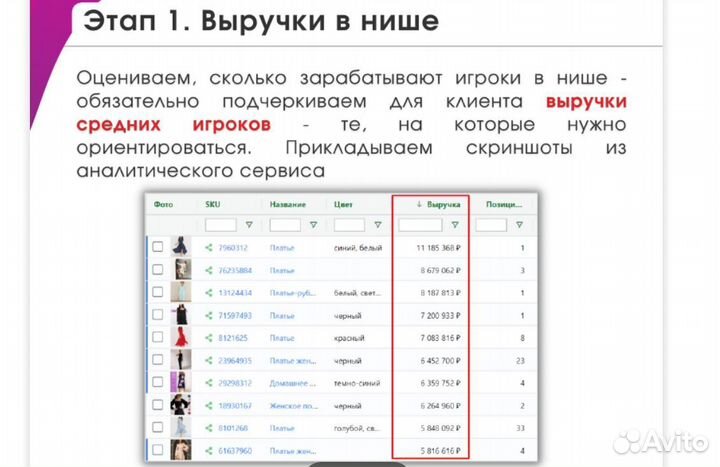The width and height of the screenshot is (720, 467).
Task: Click the Выручка filter input field
Action: [x=420, y=225]
